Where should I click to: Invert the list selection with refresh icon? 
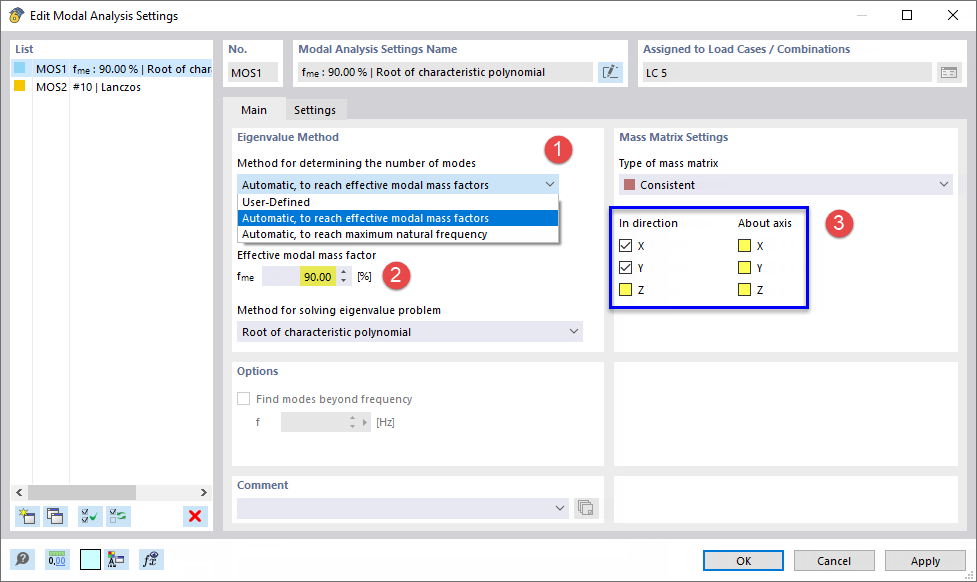tap(118, 516)
